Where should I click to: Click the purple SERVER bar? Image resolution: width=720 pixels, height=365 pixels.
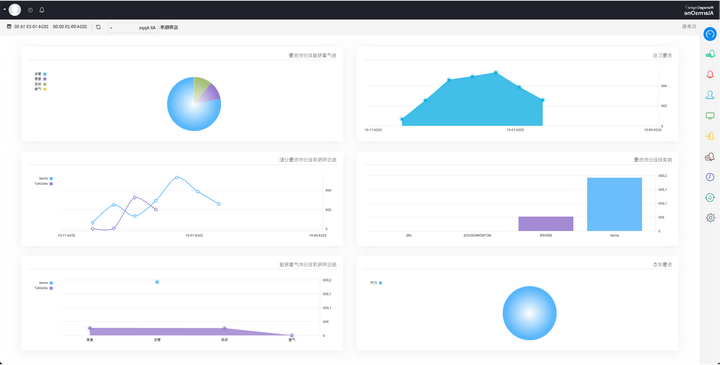[x=546, y=224]
